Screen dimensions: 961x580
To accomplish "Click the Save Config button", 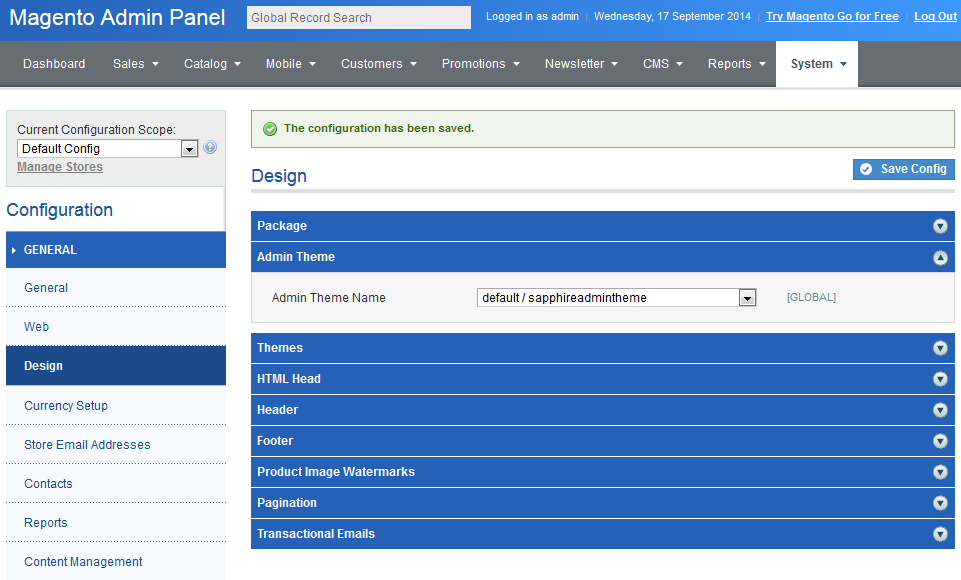I will (x=903, y=169).
